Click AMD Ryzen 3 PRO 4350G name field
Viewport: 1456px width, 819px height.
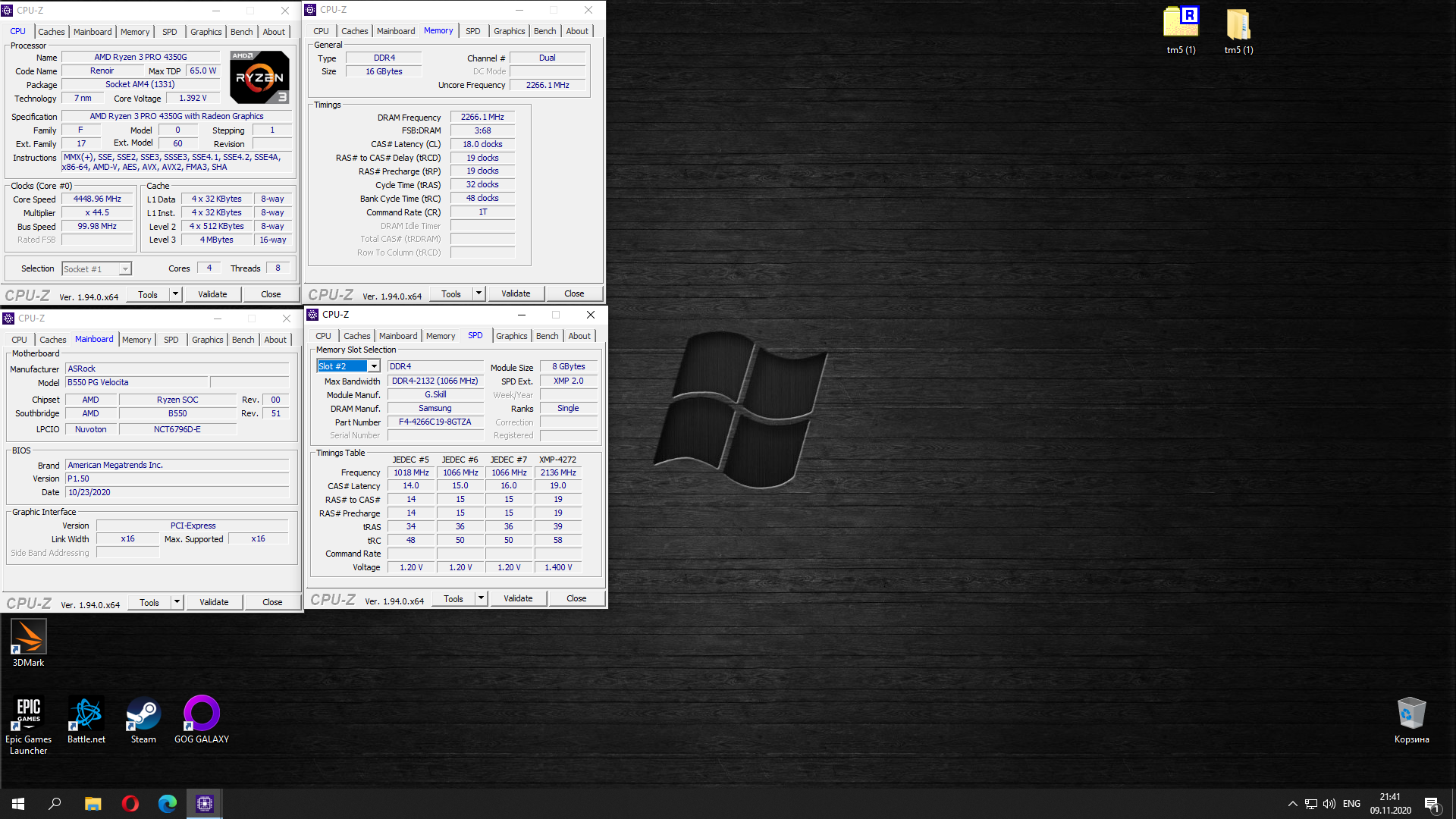pyautogui.click(x=140, y=57)
